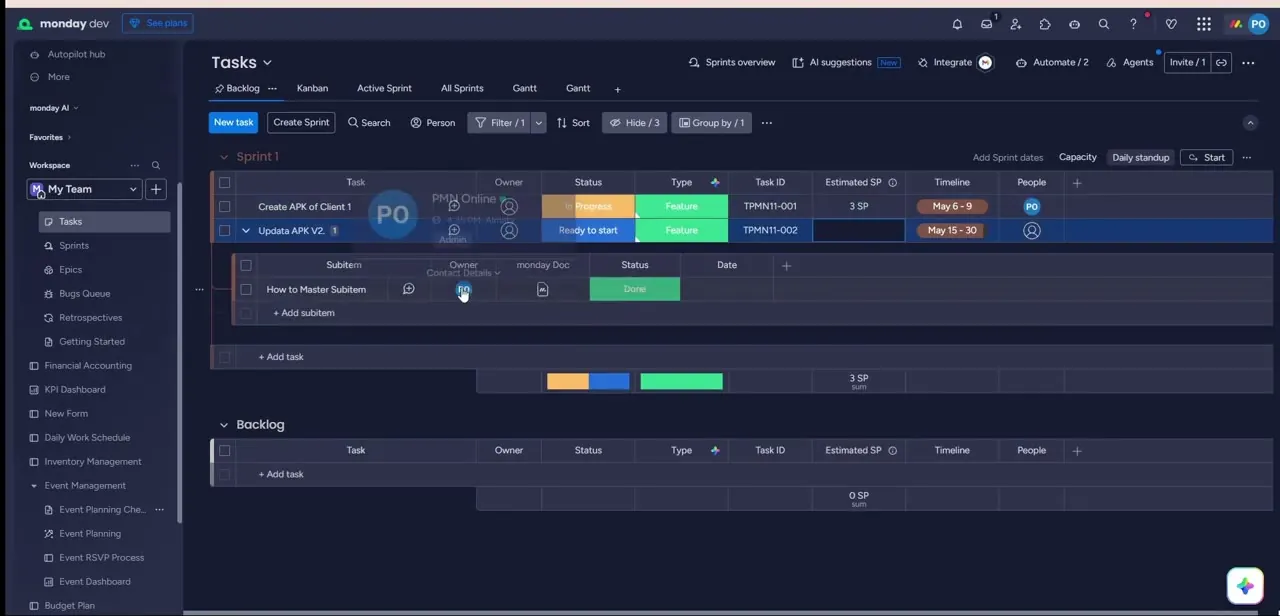1280x616 pixels.
Task: Click the Invite / 1 button
Action: coord(1188,62)
